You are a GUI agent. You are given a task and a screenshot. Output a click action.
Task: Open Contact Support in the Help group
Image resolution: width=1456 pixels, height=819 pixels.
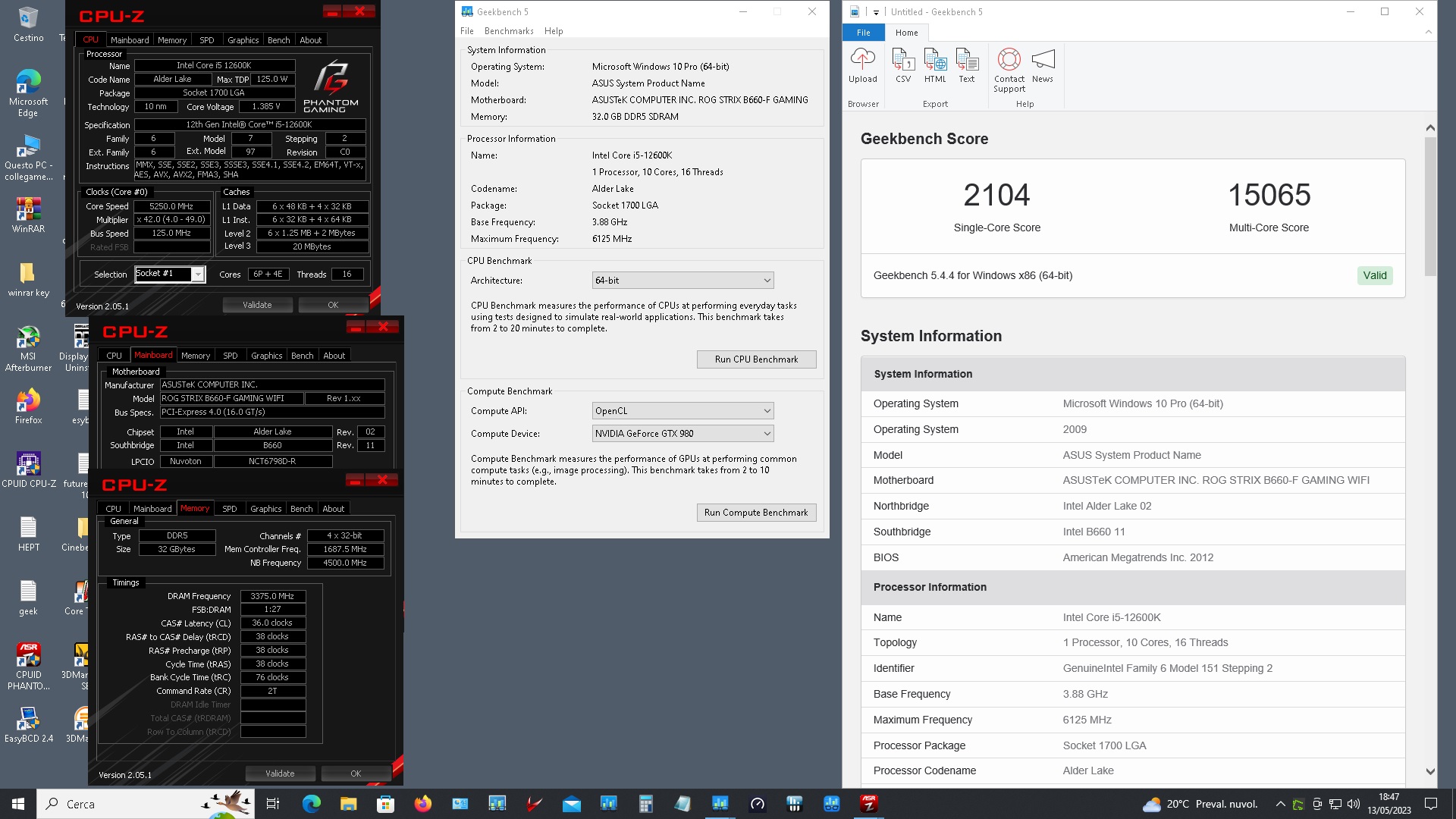pyautogui.click(x=1009, y=70)
